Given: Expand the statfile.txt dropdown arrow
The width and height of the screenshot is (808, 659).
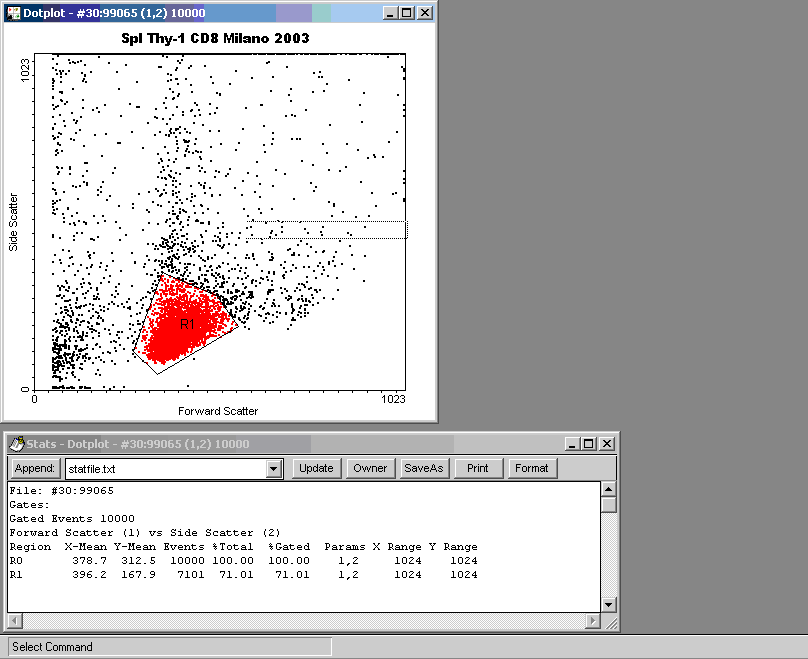Looking at the screenshot, I should pos(275,468).
